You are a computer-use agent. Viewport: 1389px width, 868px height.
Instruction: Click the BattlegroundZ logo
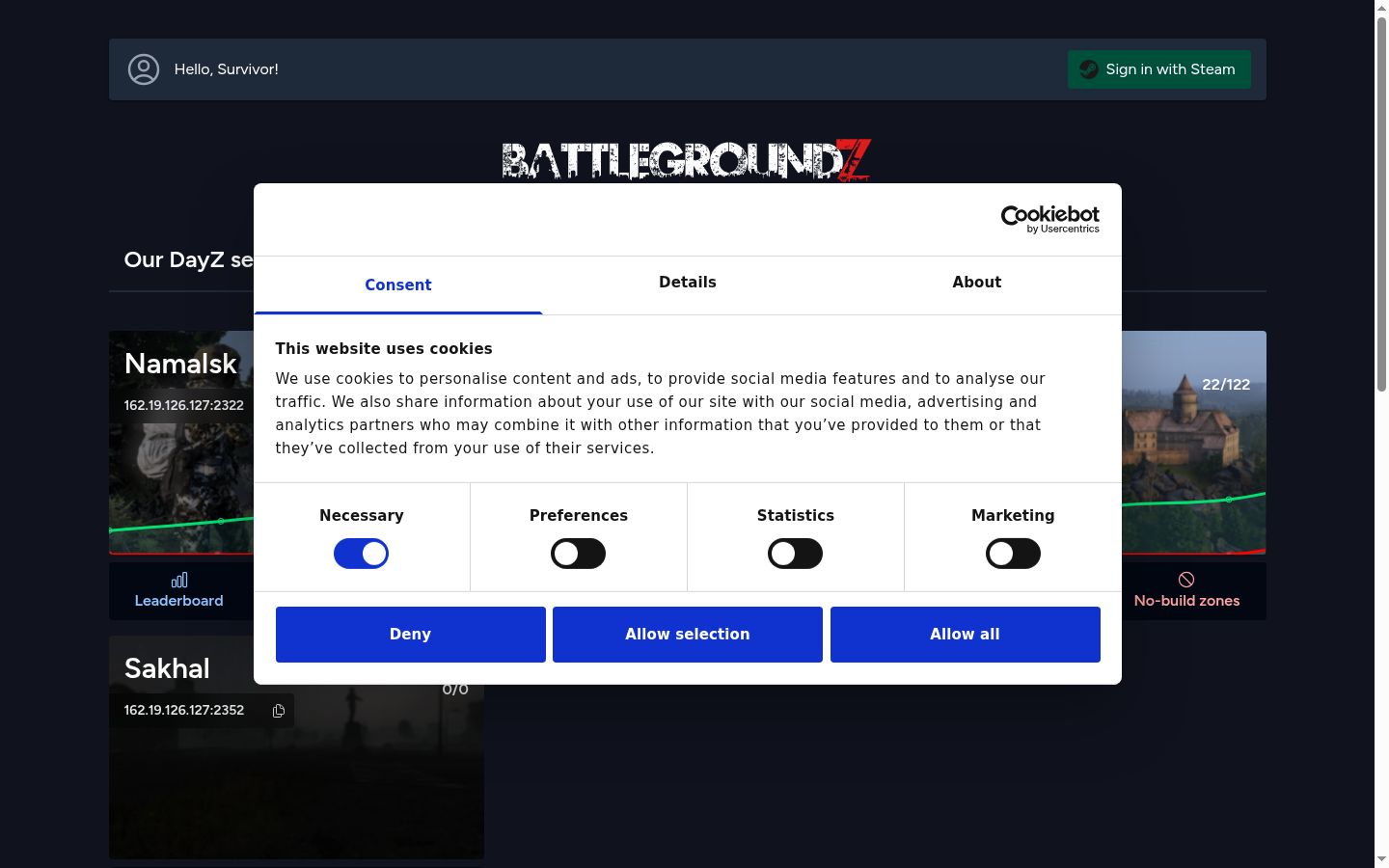(x=687, y=160)
